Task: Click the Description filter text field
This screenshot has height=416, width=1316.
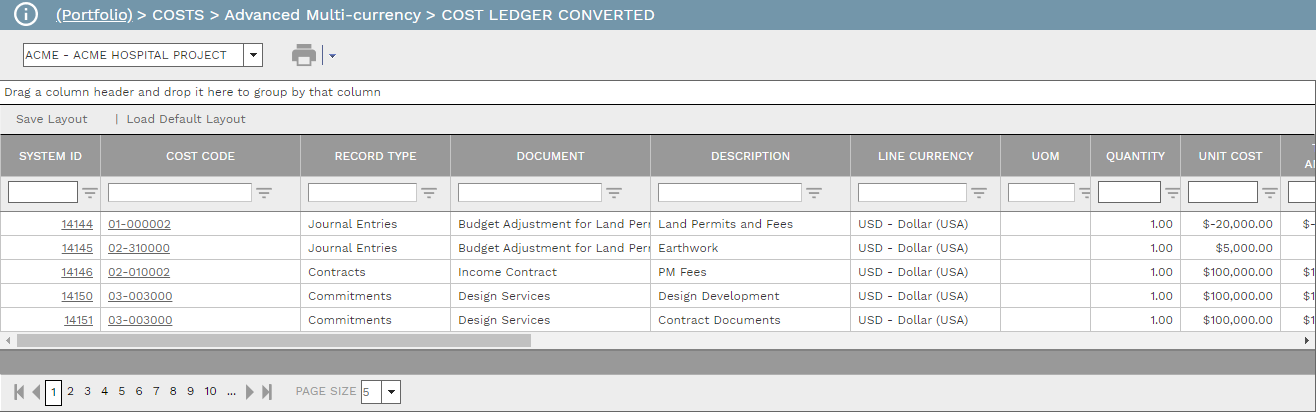Action: pyautogui.click(x=730, y=193)
